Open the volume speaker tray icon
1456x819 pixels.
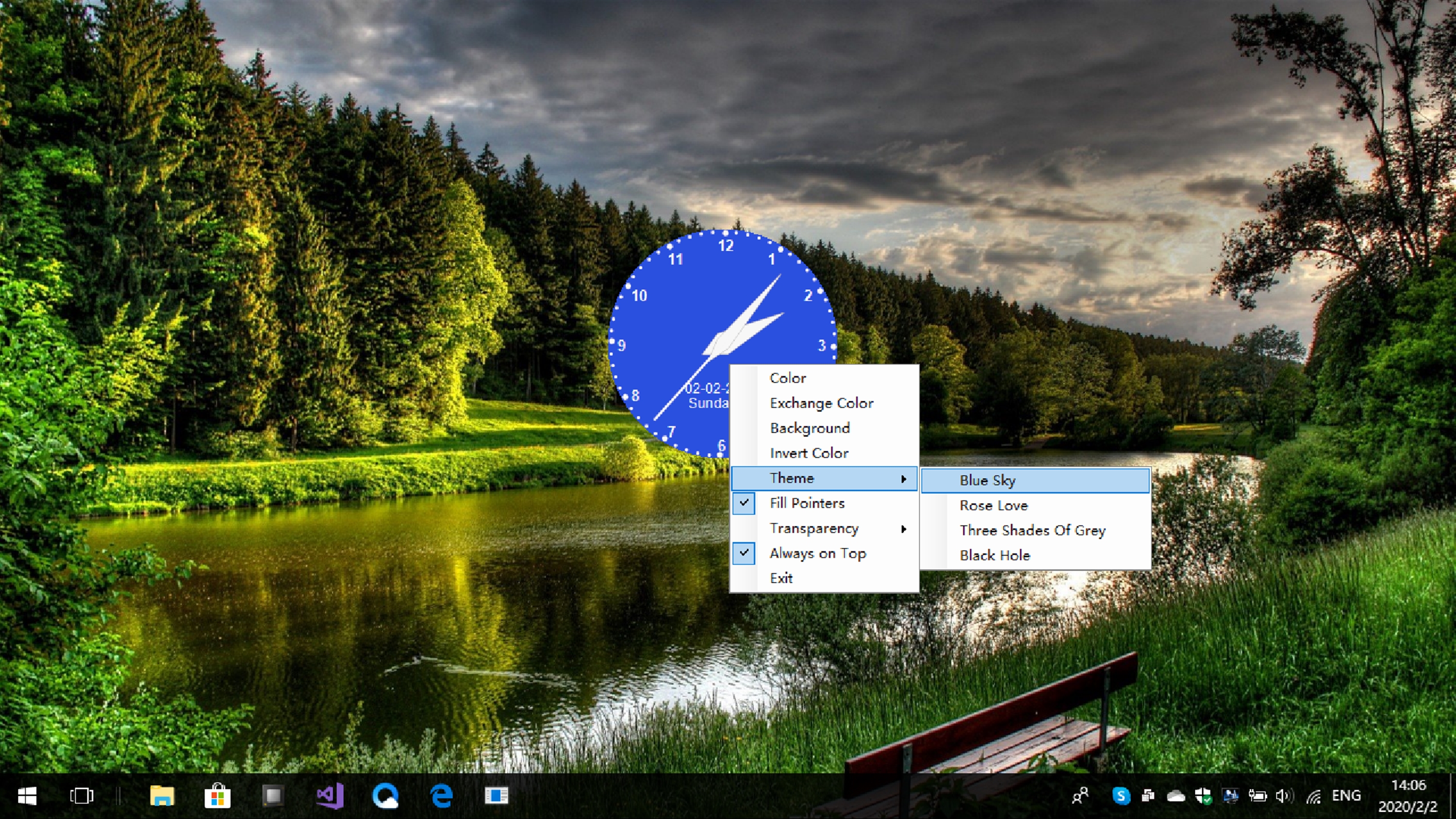pos(1284,796)
